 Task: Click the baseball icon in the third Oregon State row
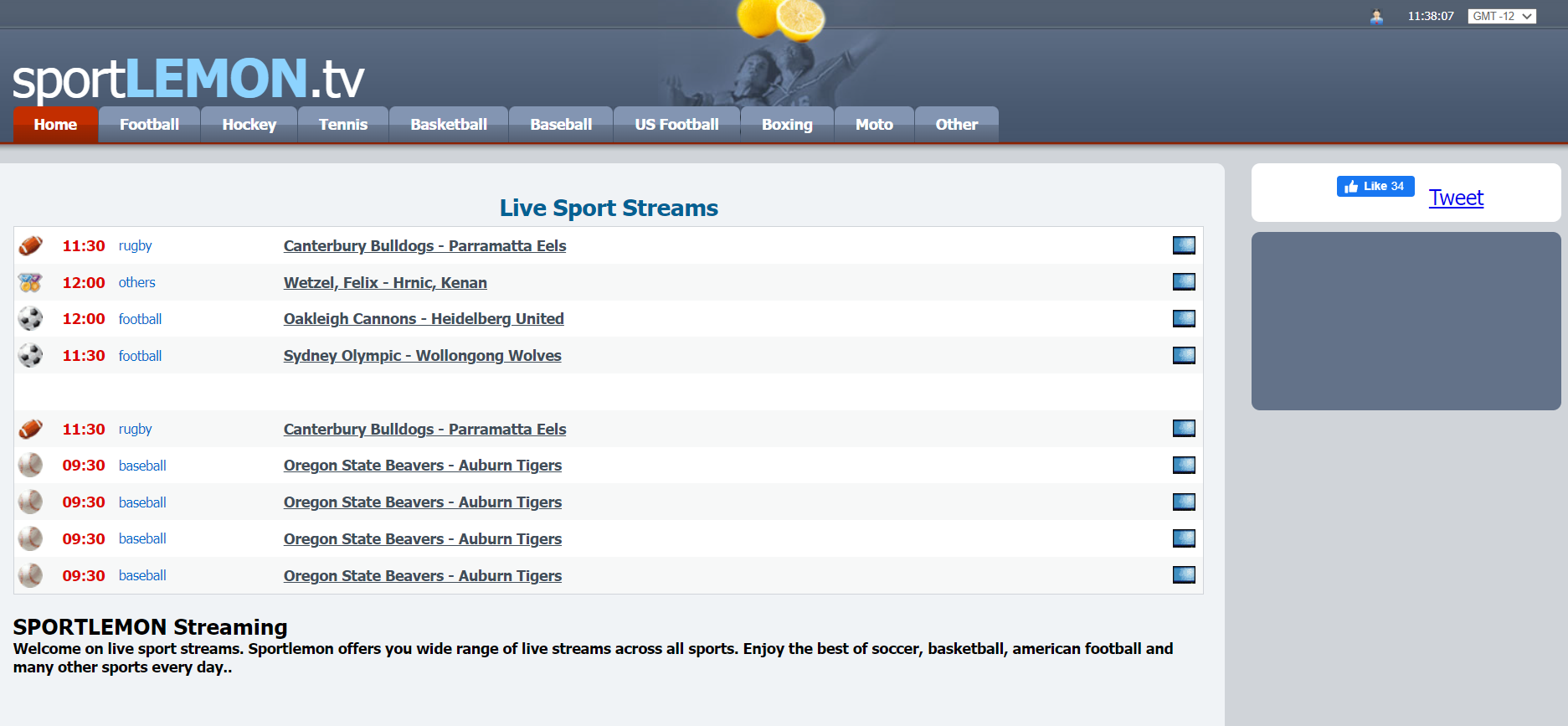pyautogui.click(x=30, y=538)
